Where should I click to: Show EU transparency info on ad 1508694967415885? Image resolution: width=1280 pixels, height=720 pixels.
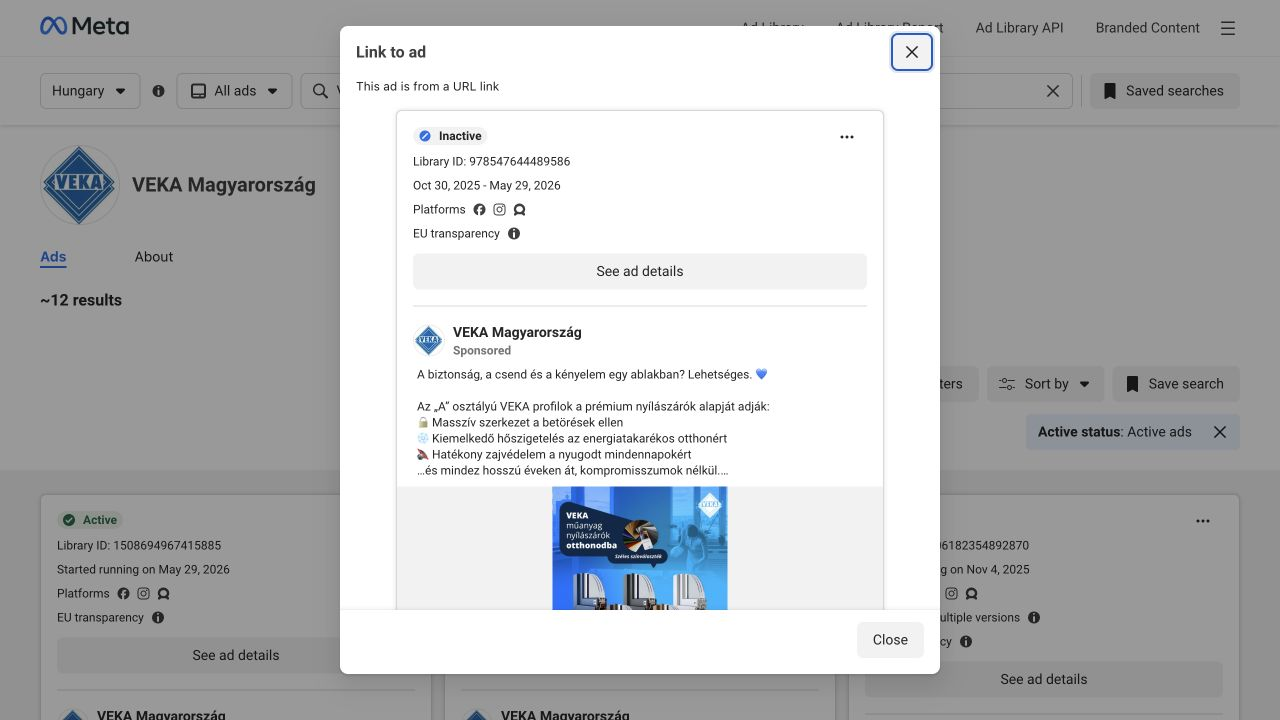[x=158, y=618]
